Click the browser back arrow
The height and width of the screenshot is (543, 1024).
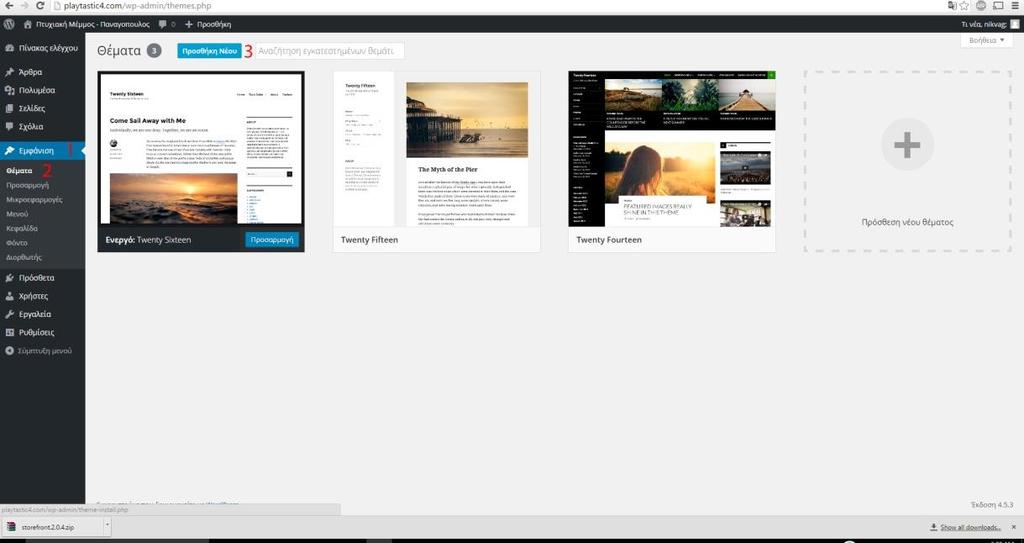tap(8, 6)
